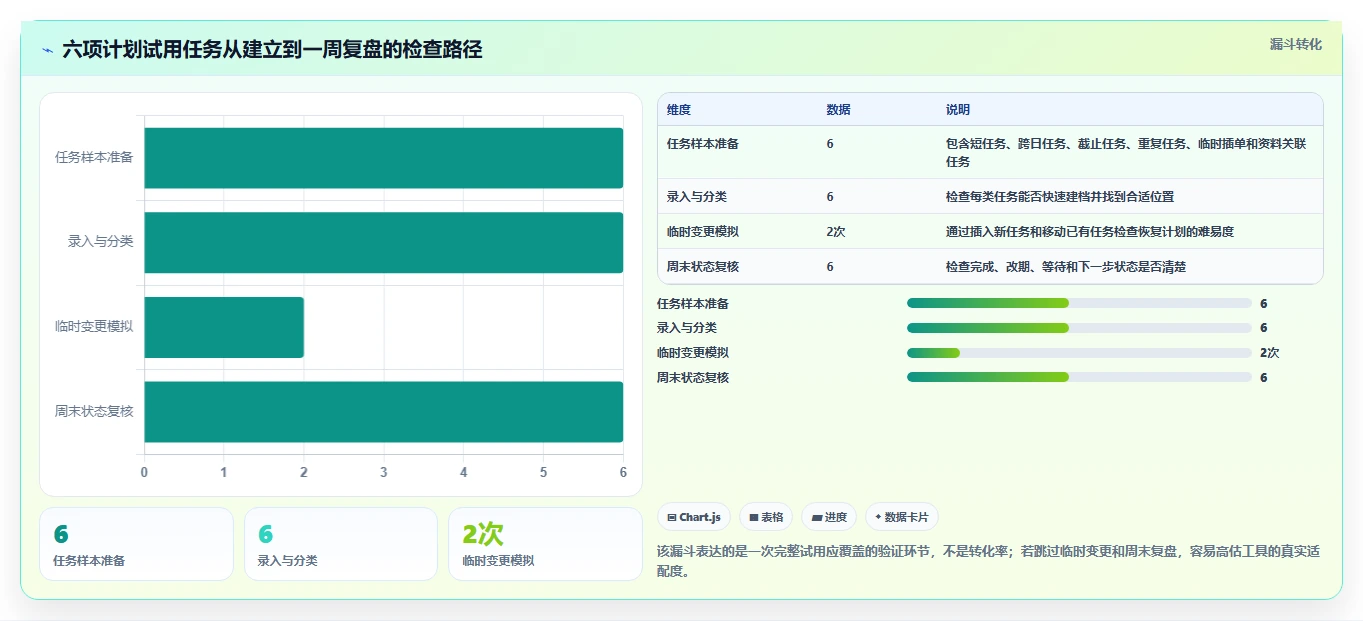Click the lightning icon beside the title

tap(48, 50)
